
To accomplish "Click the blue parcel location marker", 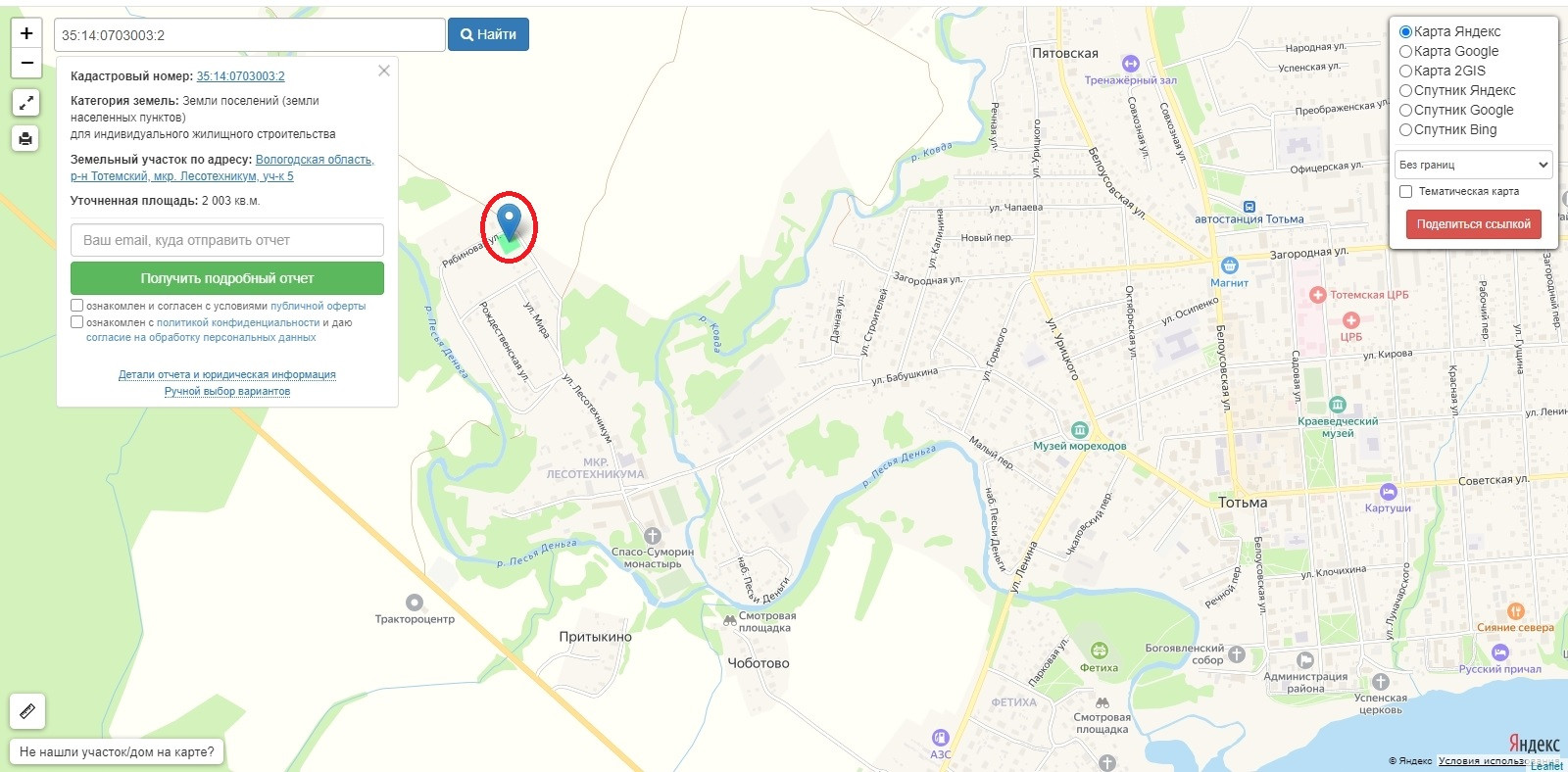I will [509, 222].
